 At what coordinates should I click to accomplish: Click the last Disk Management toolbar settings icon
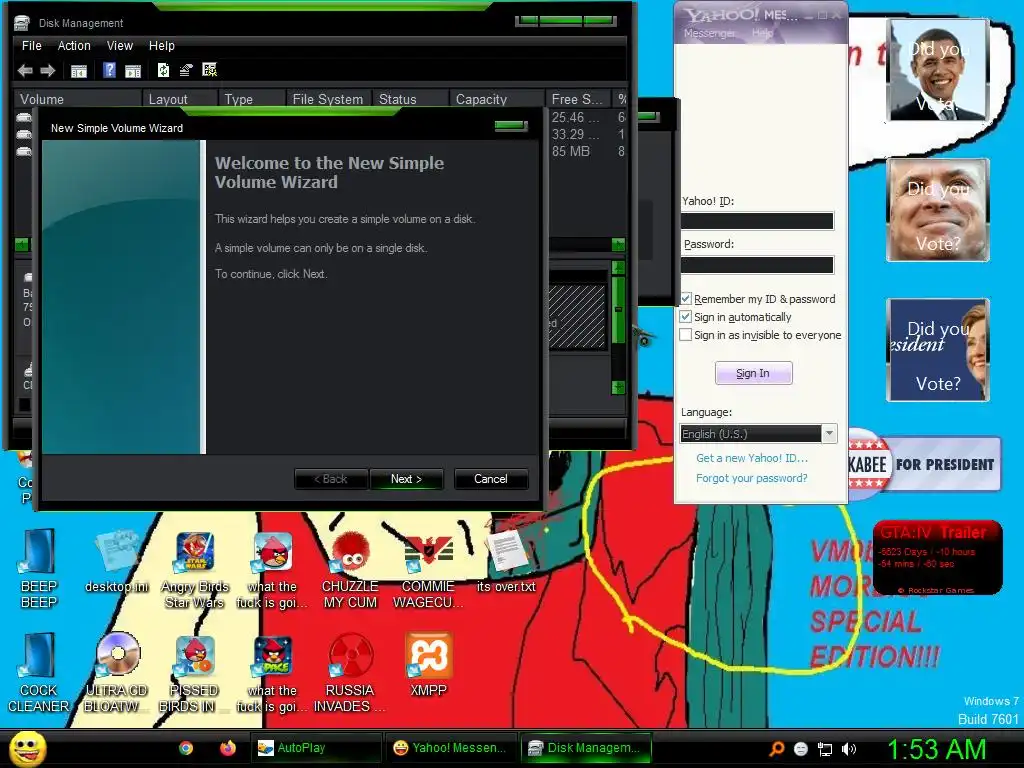click(210, 70)
